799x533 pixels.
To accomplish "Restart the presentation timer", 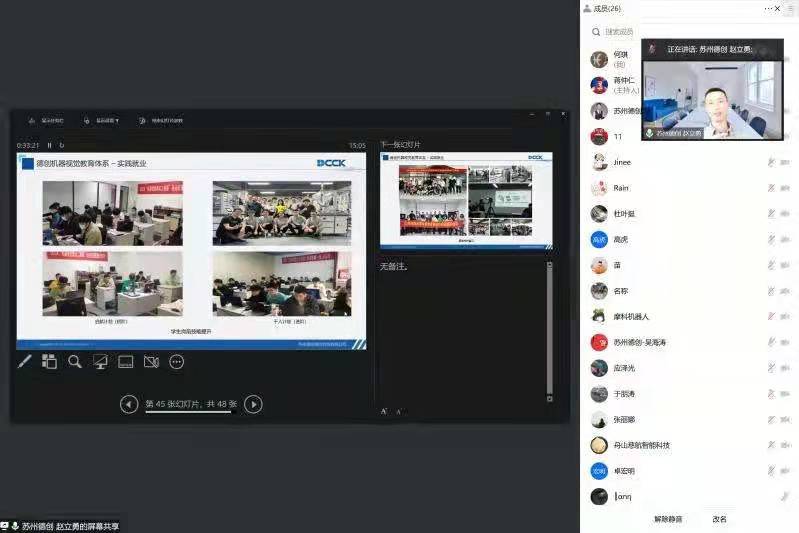I will click(62, 146).
